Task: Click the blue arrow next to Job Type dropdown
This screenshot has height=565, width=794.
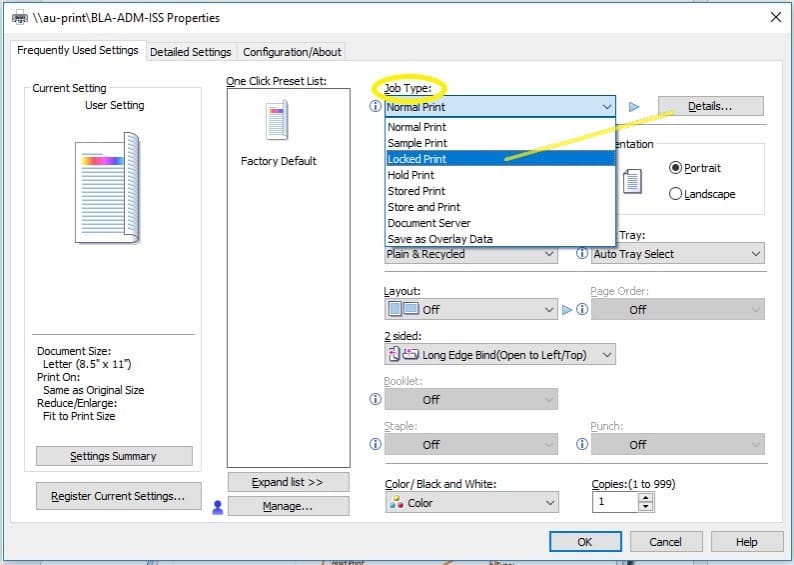Action: point(633,107)
